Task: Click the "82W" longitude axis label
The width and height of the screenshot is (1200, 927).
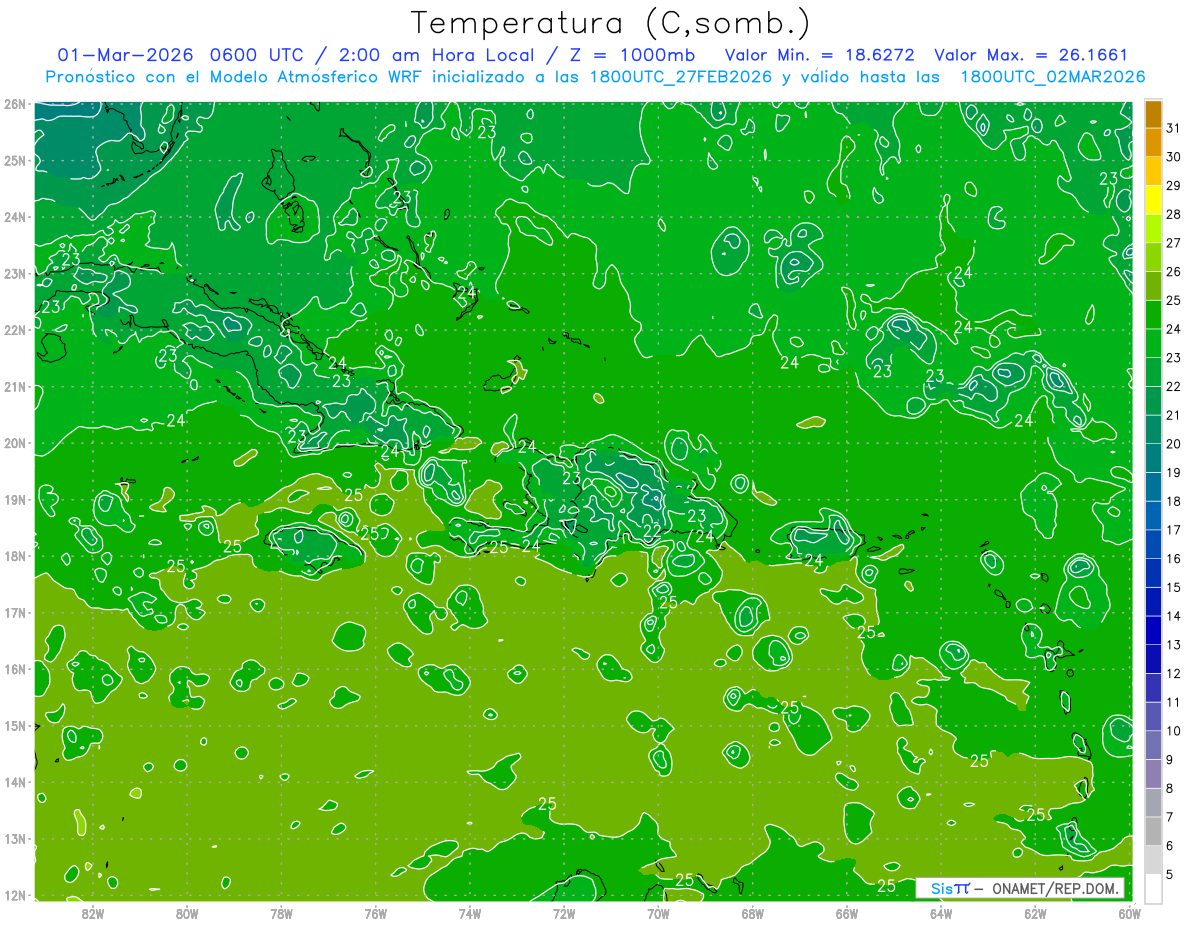Action: tap(93, 913)
